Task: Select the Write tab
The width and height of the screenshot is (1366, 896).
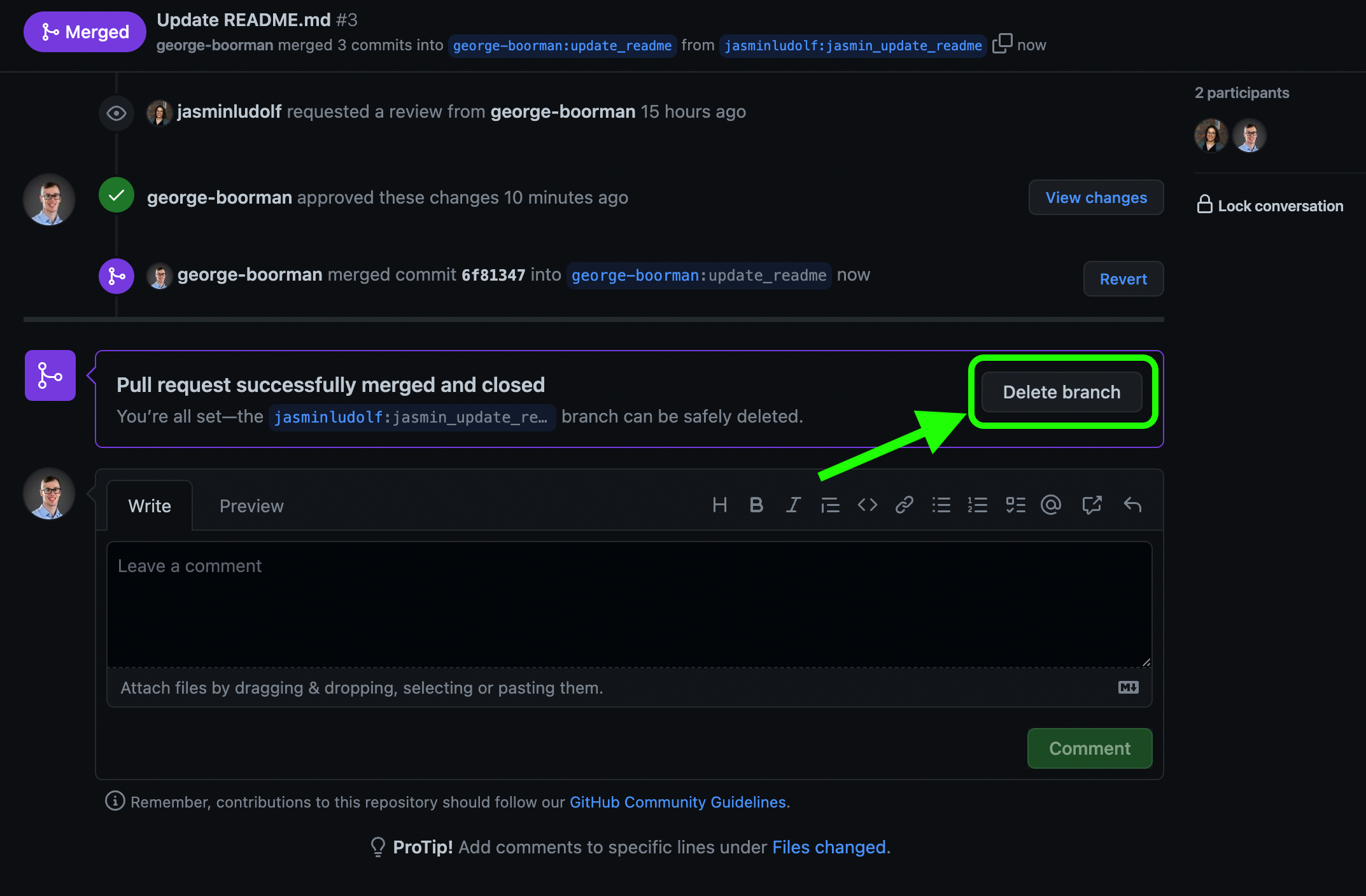Action: point(150,506)
